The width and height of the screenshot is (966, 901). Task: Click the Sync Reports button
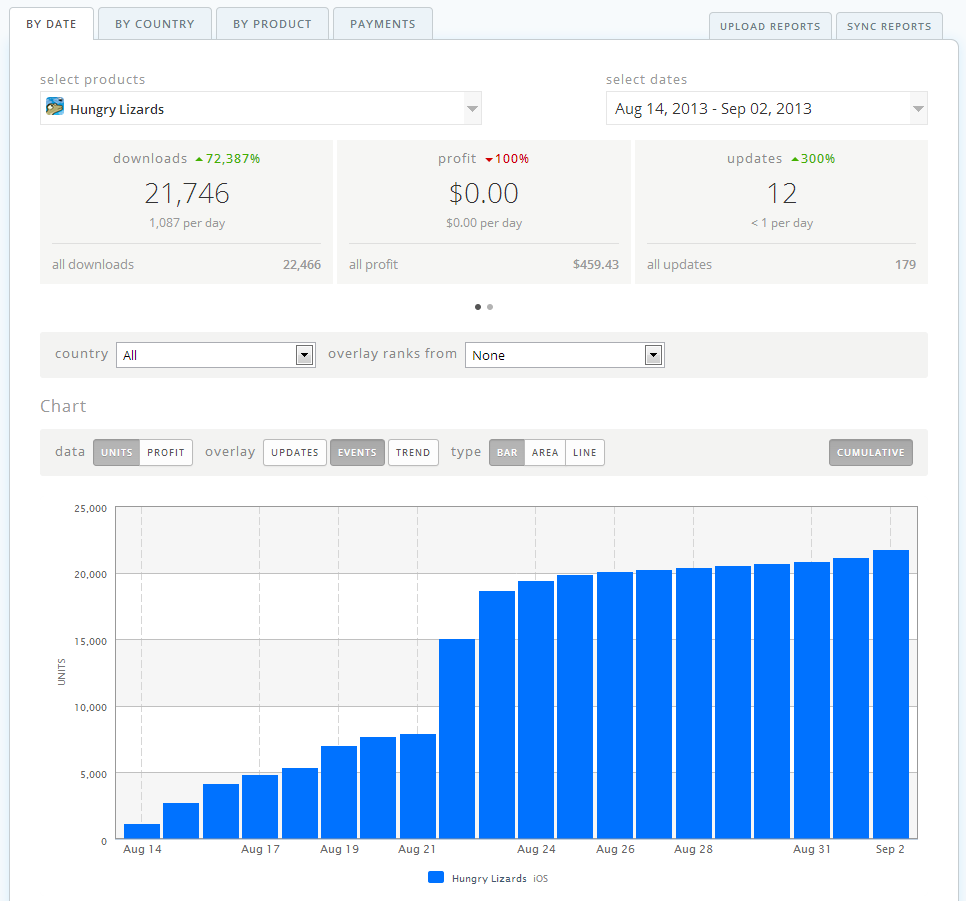tap(889, 26)
